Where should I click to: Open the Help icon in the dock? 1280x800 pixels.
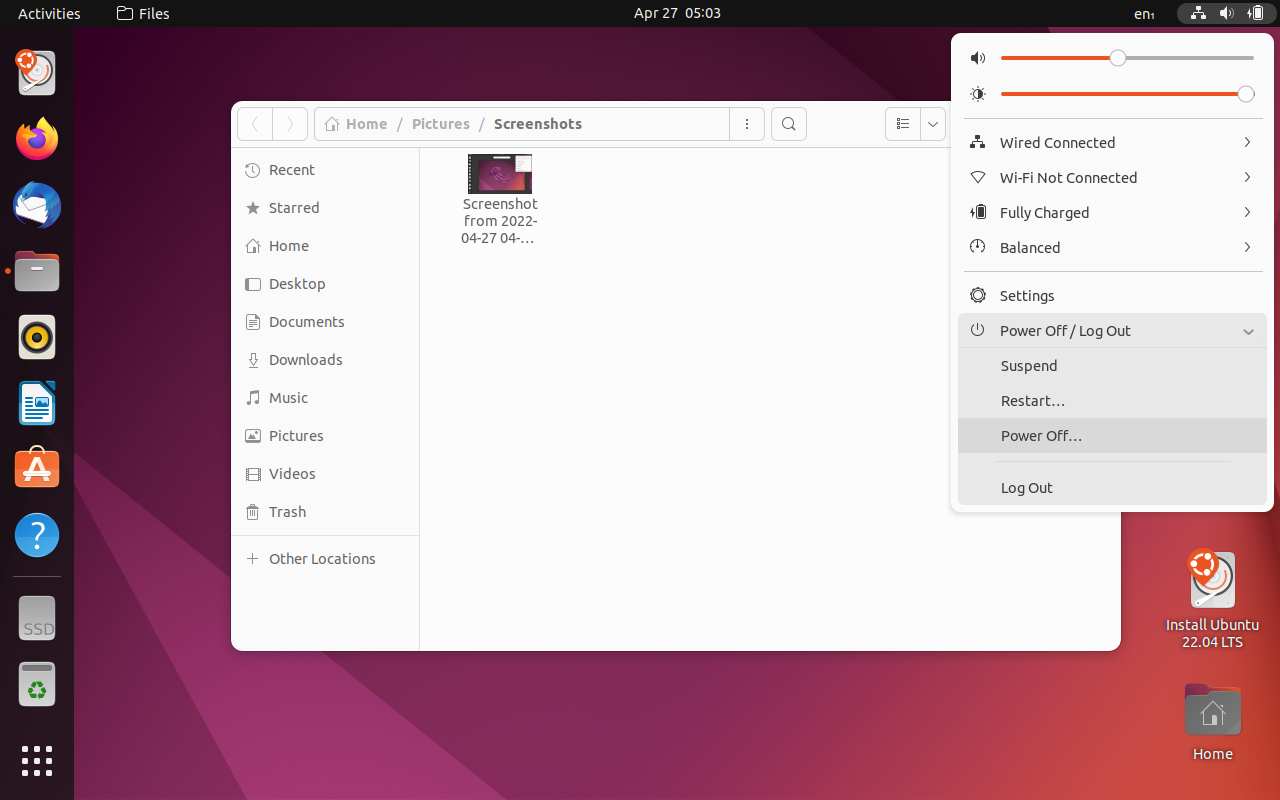(x=37, y=535)
